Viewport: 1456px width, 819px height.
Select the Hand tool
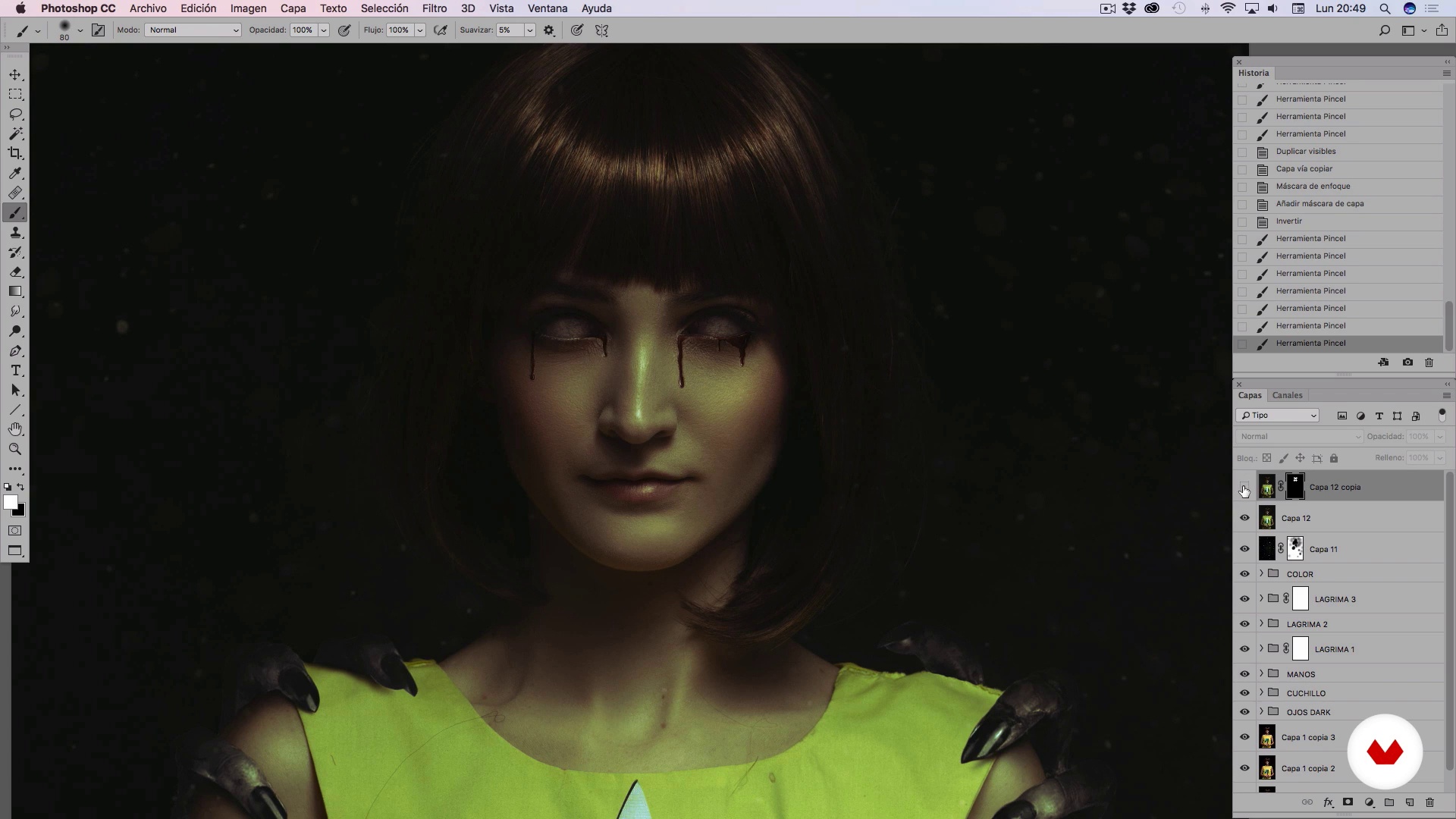click(15, 429)
